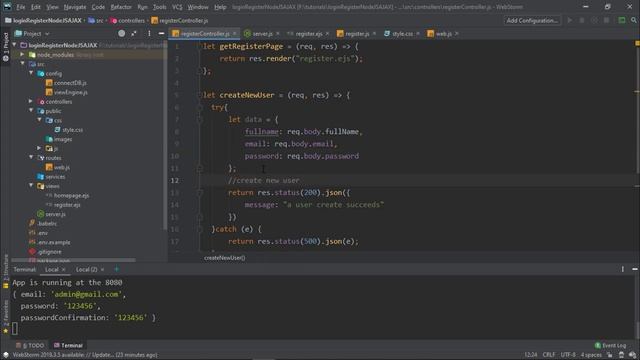Click the Run (play) icon in toolbar

click(570, 20)
